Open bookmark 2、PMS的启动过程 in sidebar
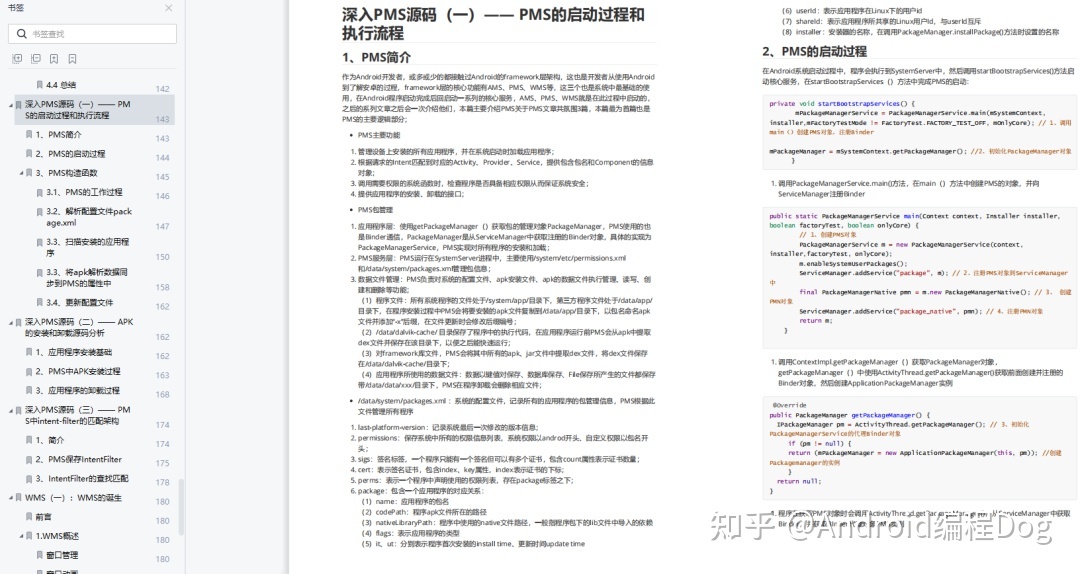This screenshot has height=574, width=1080. 70,154
